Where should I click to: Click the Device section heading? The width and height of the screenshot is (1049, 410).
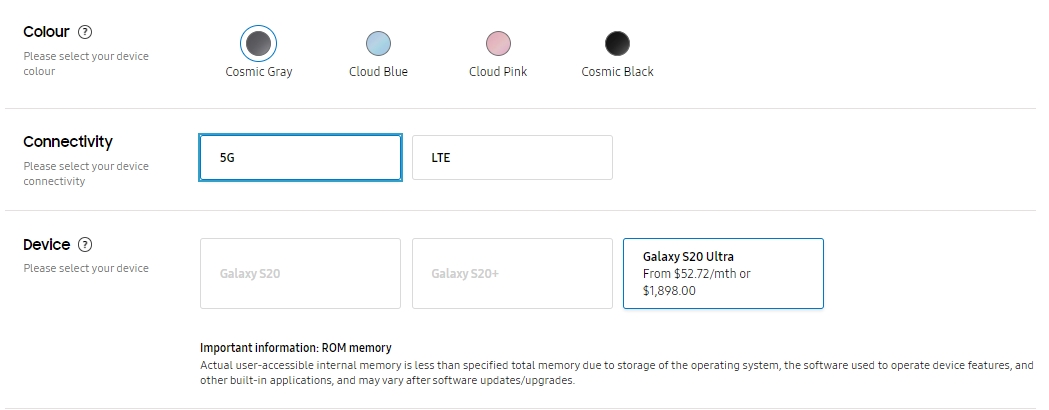coord(47,245)
